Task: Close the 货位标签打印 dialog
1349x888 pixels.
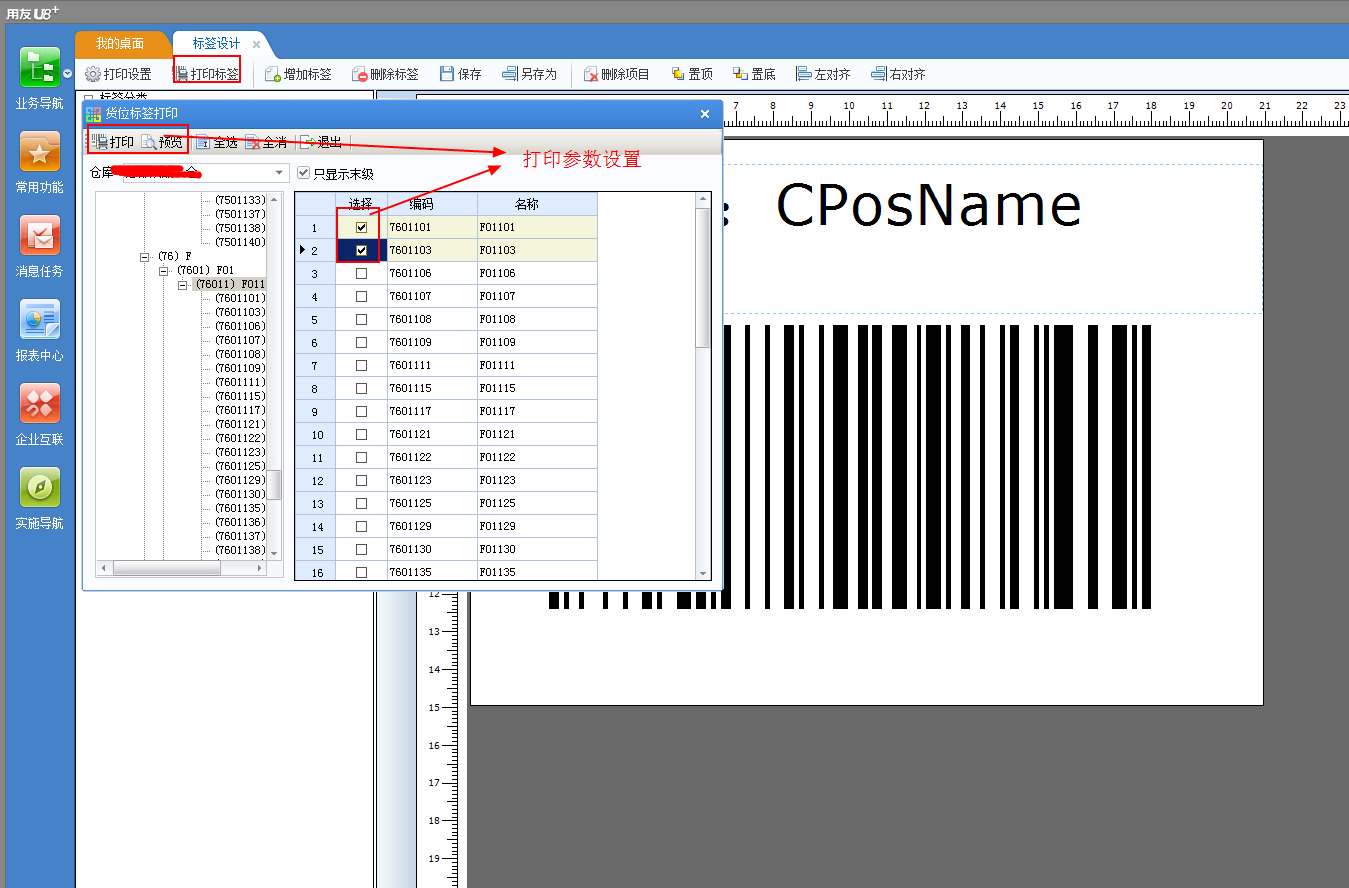Action: pyautogui.click(x=705, y=114)
